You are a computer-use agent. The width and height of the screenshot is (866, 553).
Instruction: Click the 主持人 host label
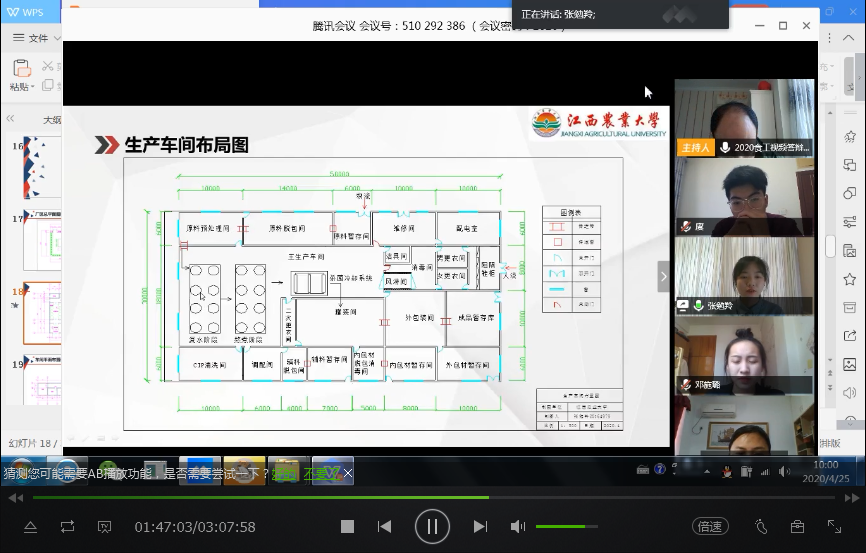pos(694,147)
